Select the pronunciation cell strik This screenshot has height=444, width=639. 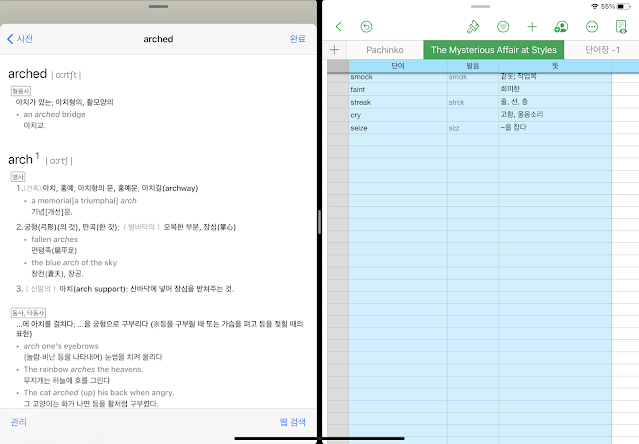[x=473, y=102]
